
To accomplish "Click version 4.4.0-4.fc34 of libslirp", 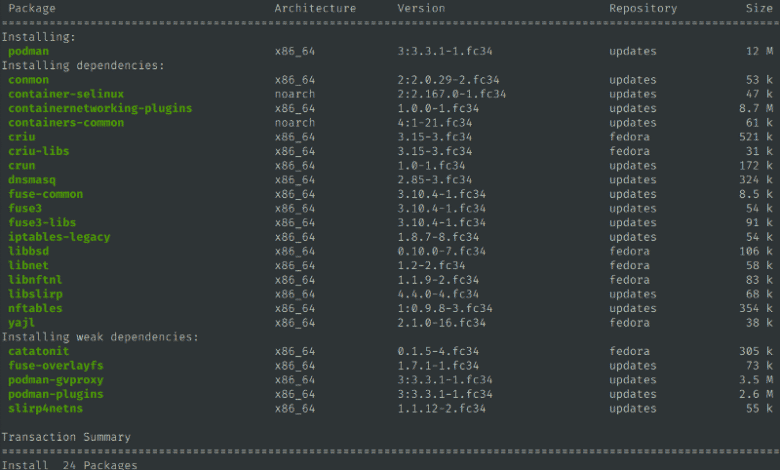I will coord(438,294).
